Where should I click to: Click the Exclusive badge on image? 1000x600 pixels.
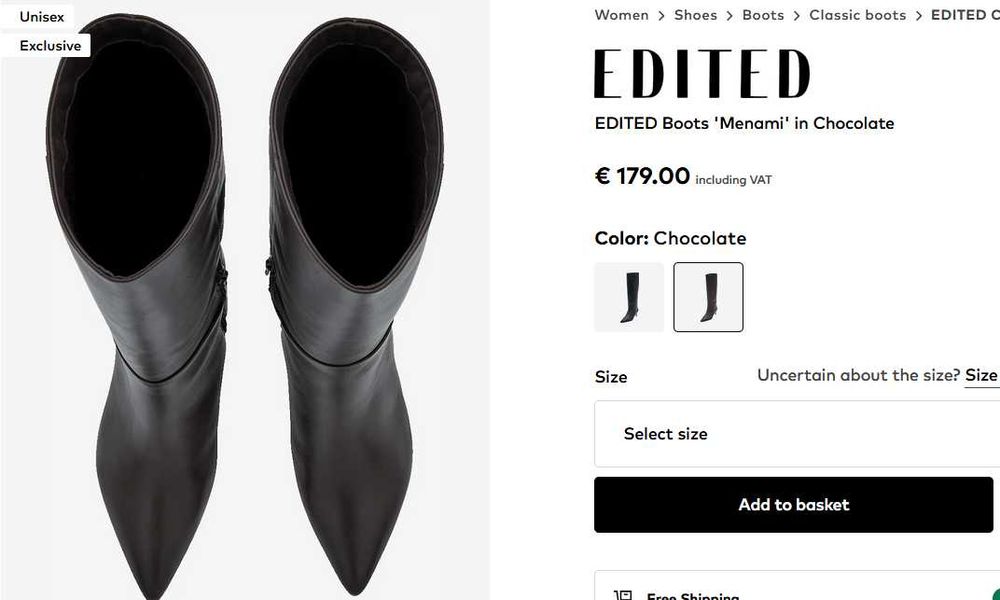[50, 46]
